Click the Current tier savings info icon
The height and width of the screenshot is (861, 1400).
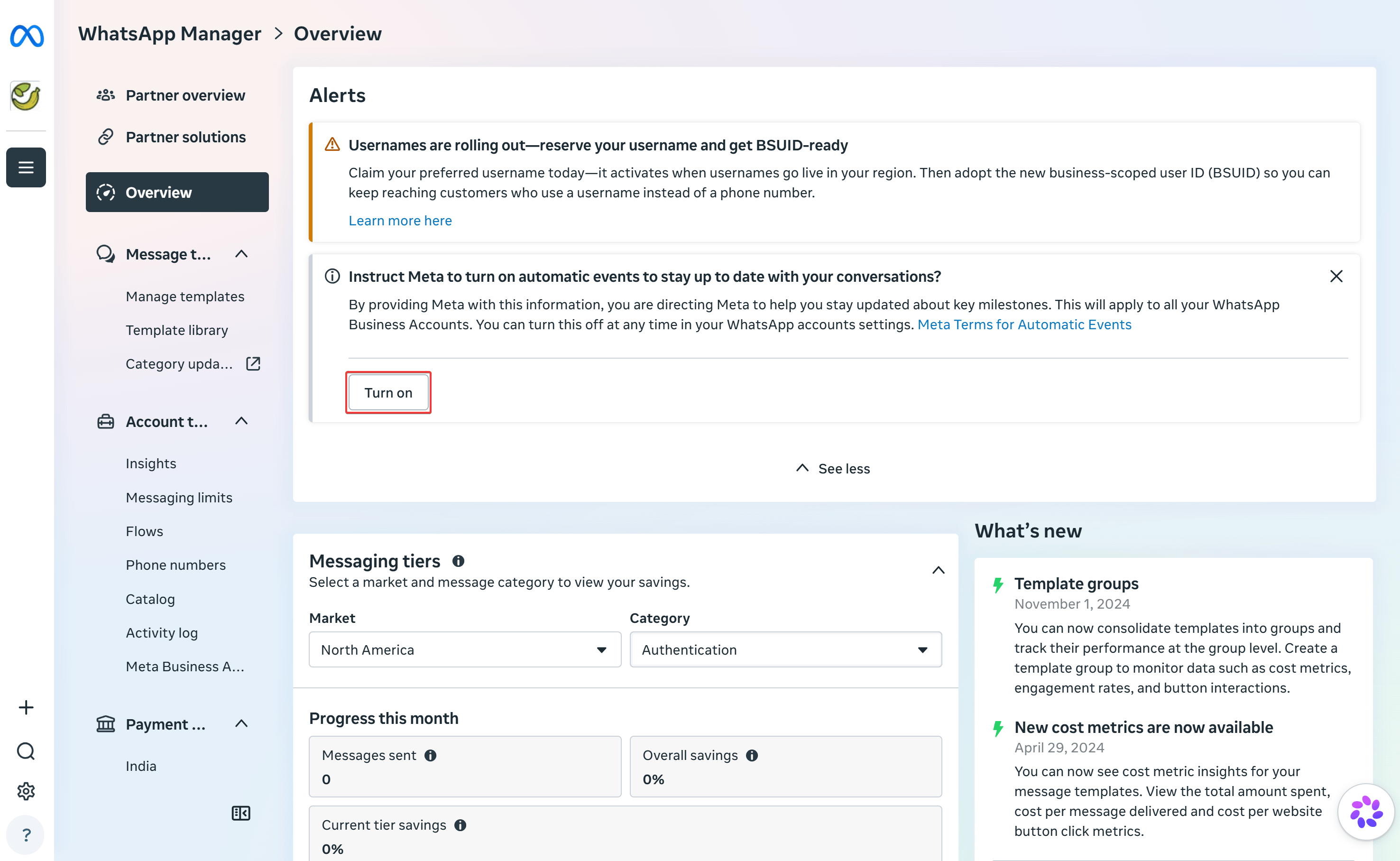461,825
